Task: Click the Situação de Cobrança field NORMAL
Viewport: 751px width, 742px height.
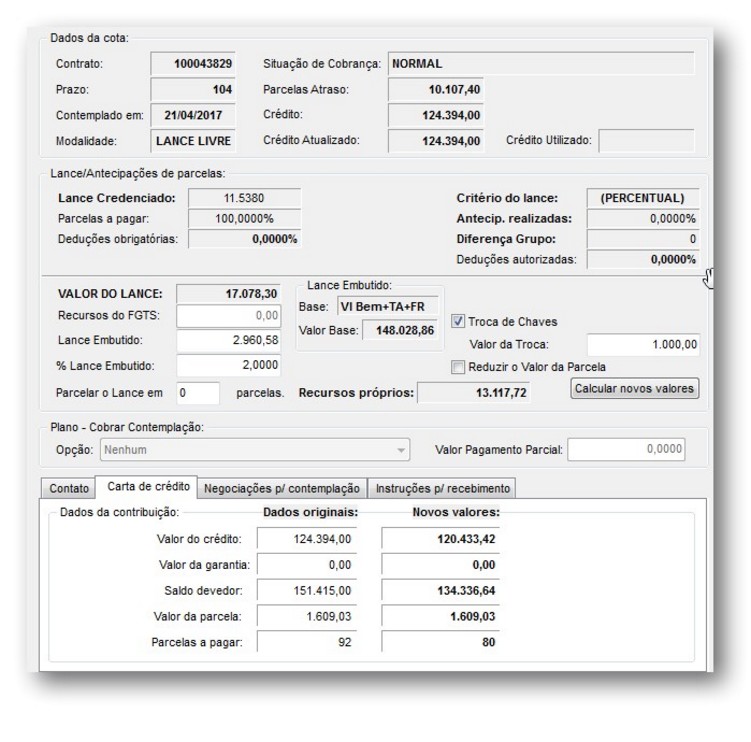Action: click(x=541, y=64)
